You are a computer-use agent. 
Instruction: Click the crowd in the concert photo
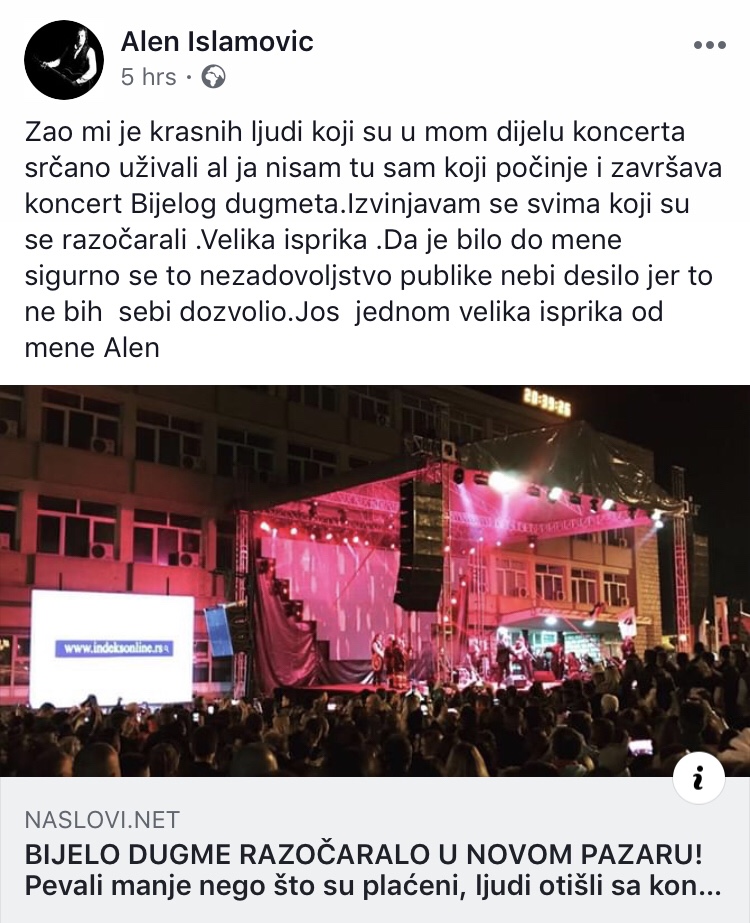[x=375, y=736]
